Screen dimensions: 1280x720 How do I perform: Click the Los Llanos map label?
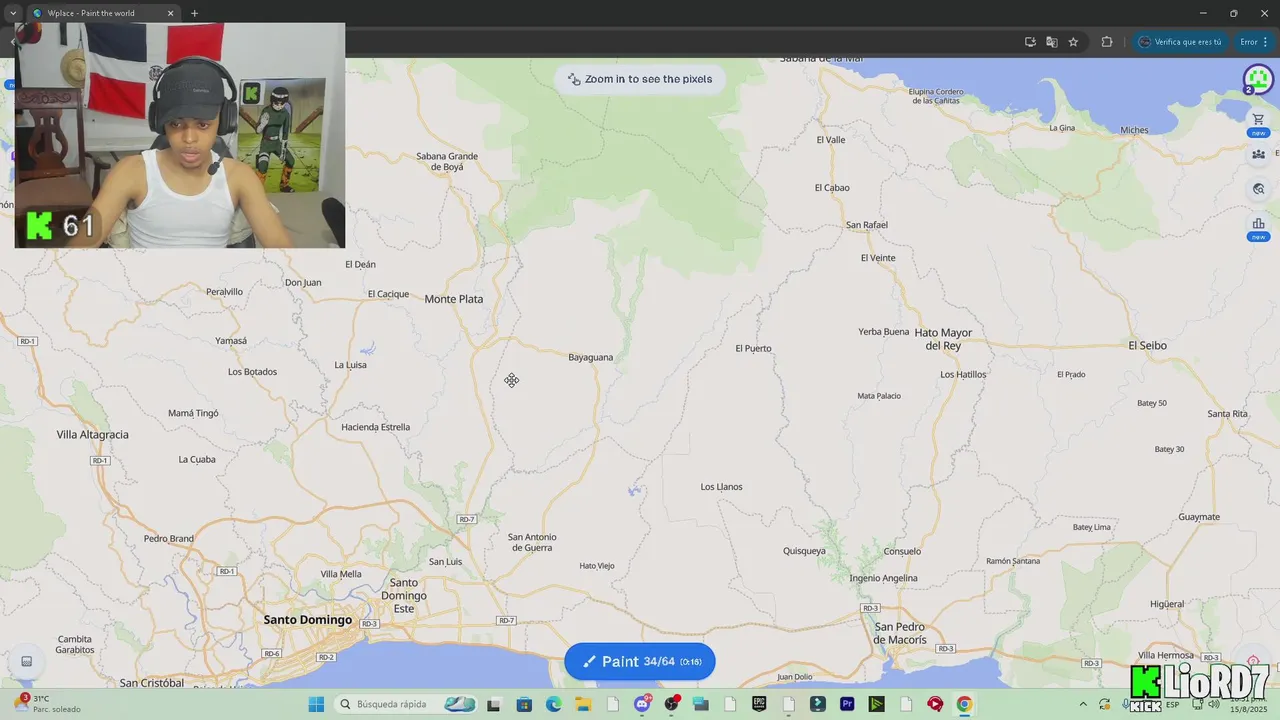pos(722,487)
